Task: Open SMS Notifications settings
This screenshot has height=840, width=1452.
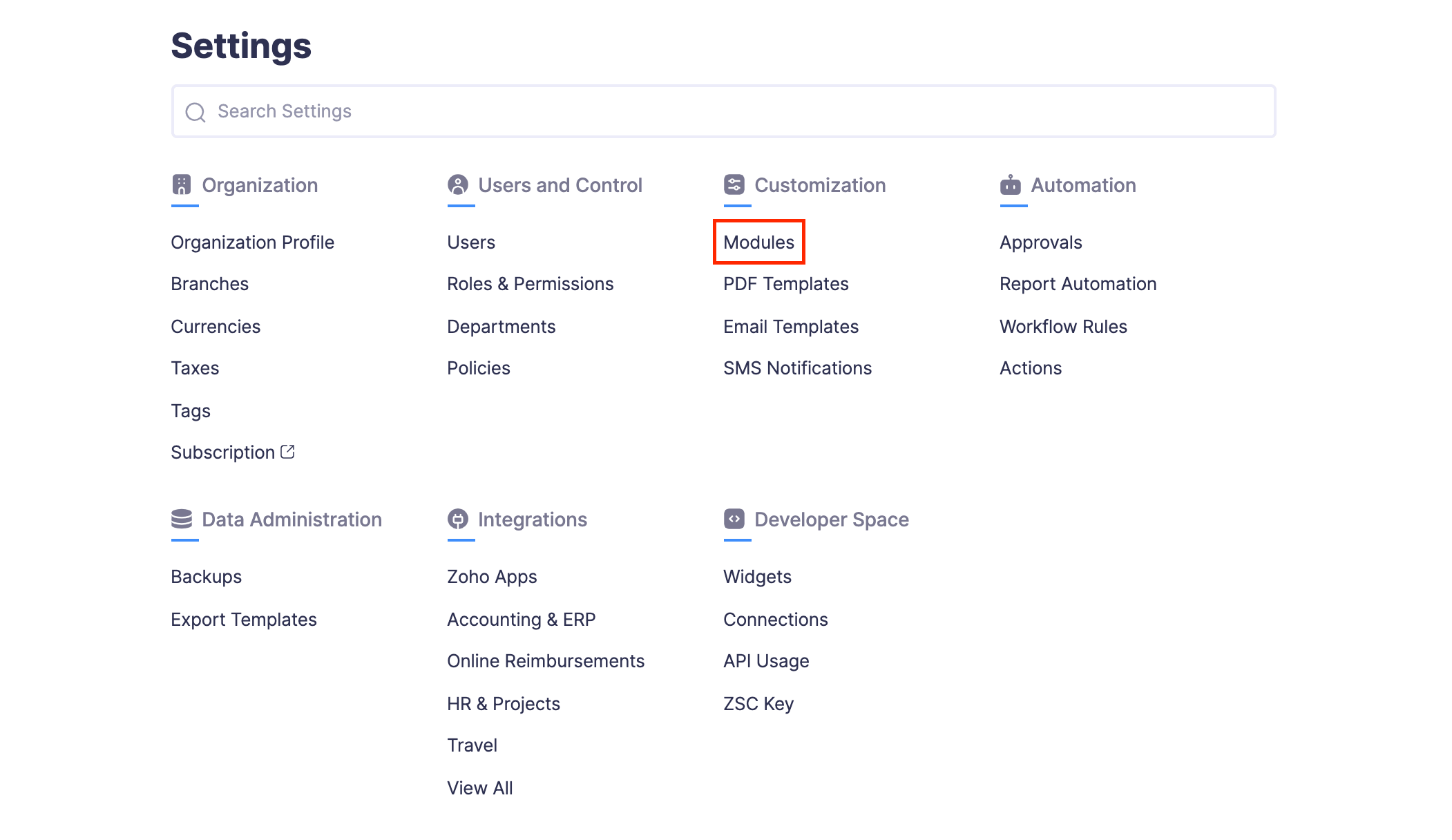Action: (x=797, y=367)
